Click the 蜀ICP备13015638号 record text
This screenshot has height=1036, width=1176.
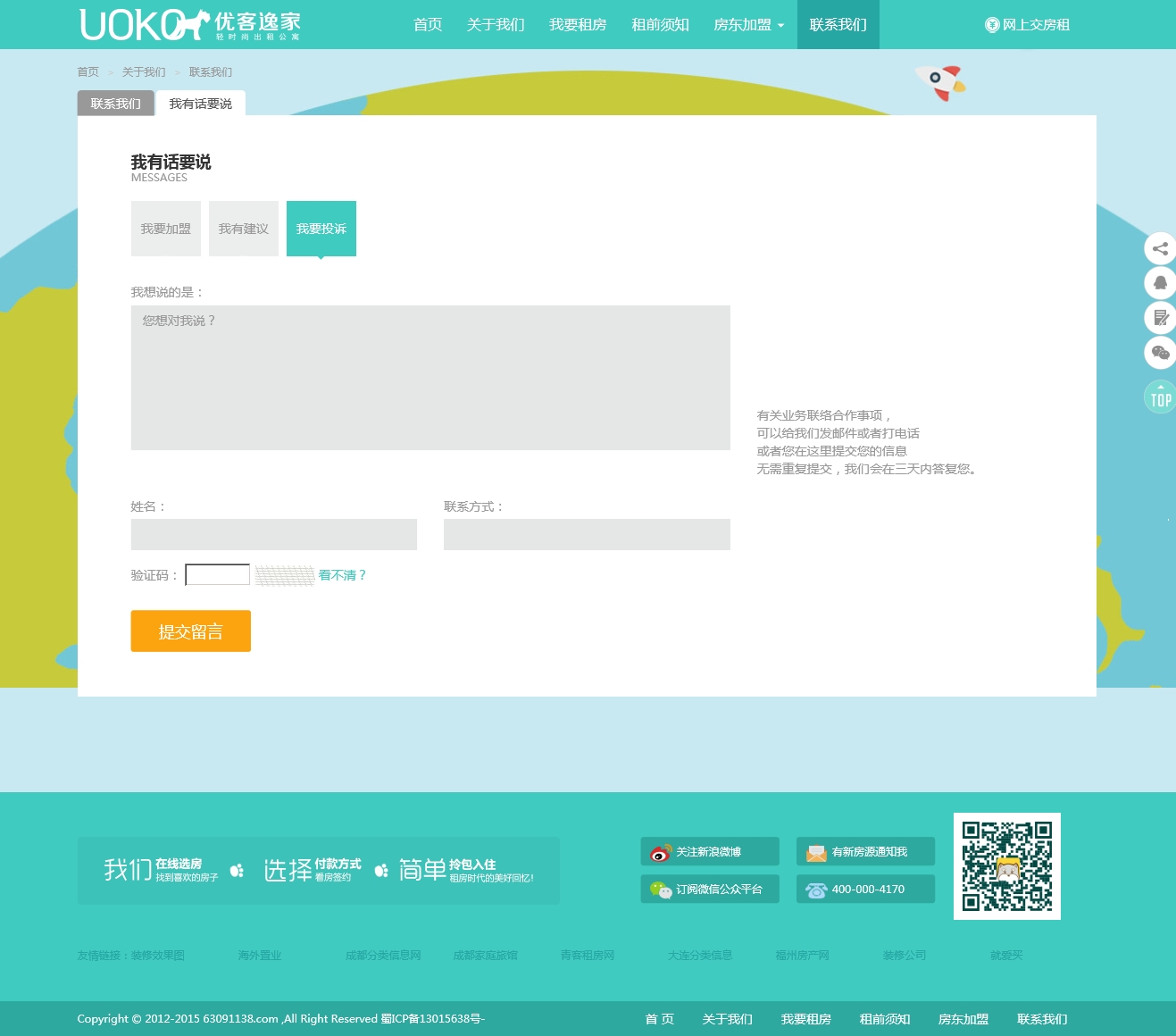tap(433, 1019)
